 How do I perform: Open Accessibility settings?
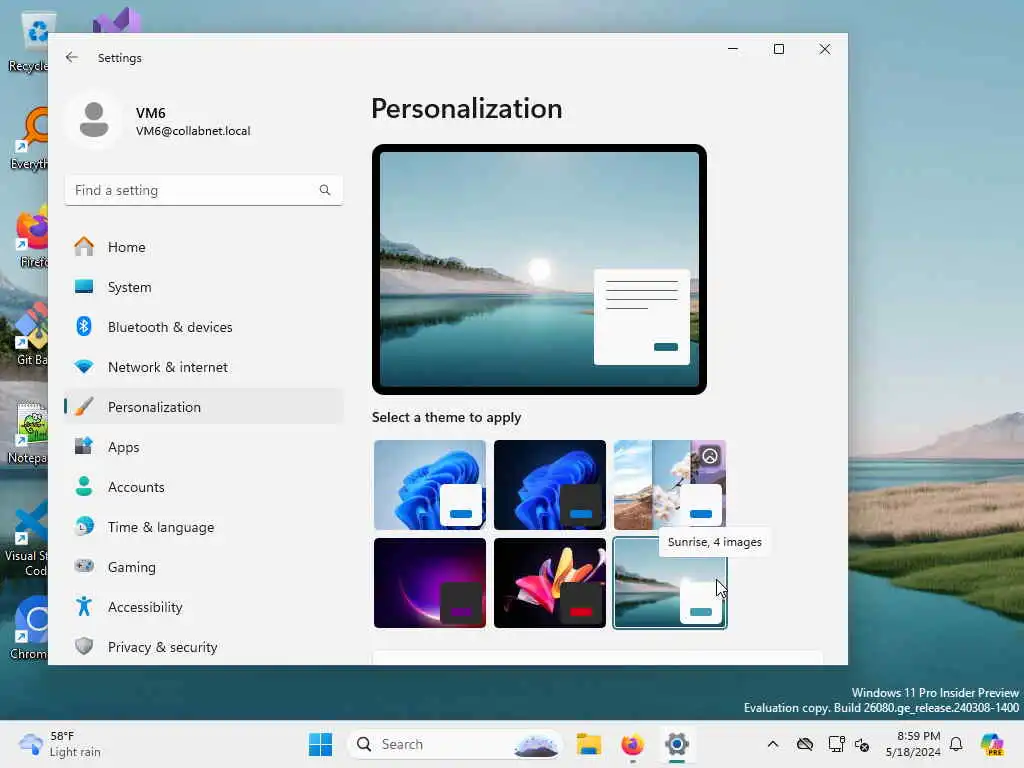[x=204, y=607]
